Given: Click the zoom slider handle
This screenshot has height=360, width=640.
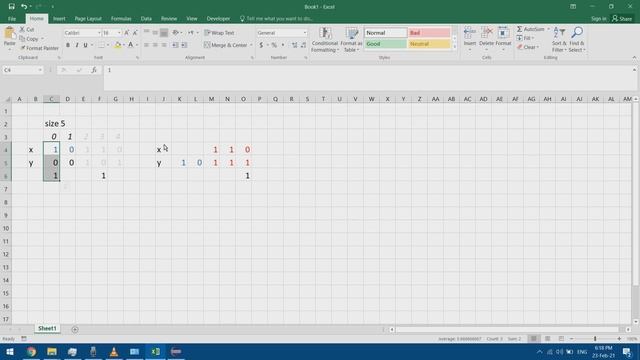Looking at the screenshot, I should (x=595, y=339).
